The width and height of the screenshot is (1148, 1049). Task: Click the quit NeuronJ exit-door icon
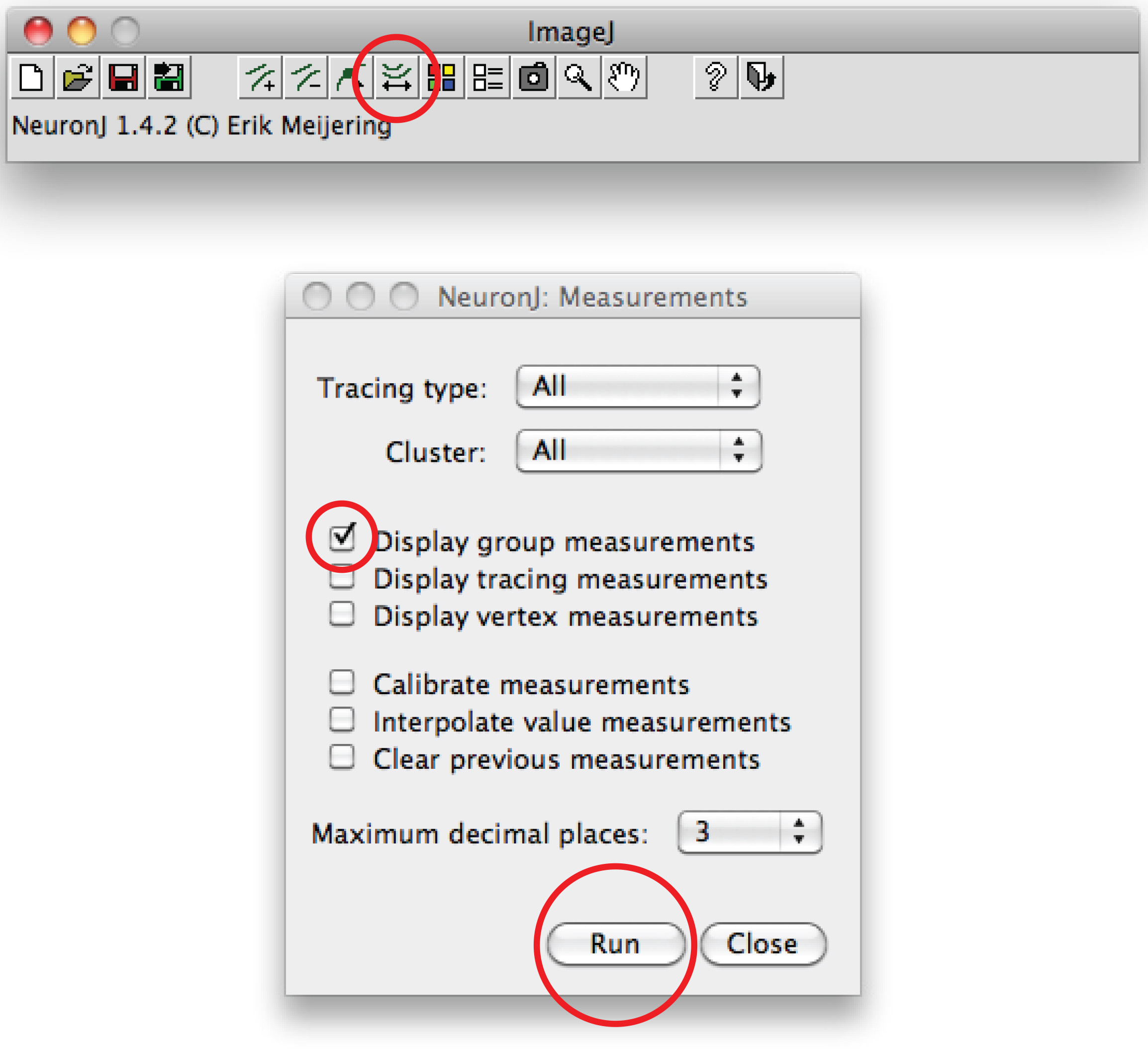(762, 78)
